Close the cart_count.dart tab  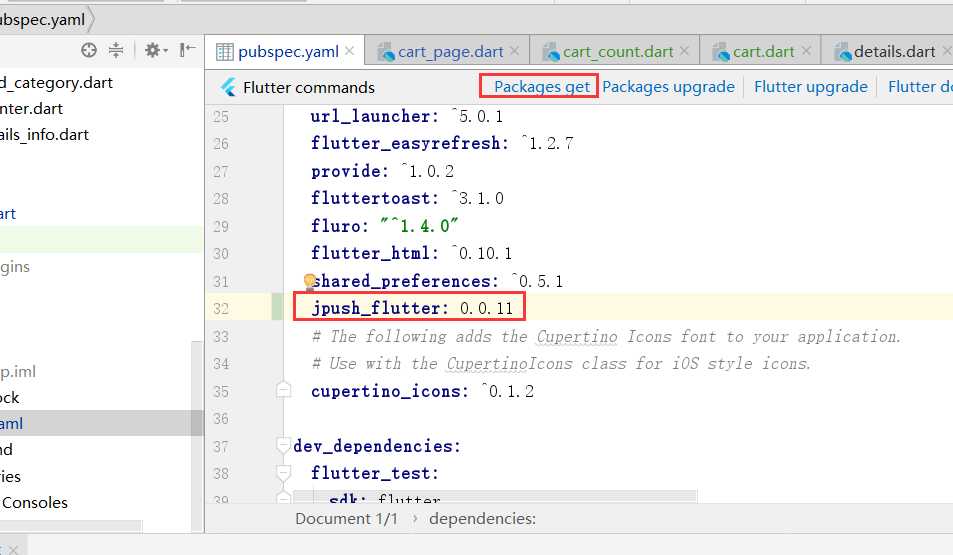(684, 51)
